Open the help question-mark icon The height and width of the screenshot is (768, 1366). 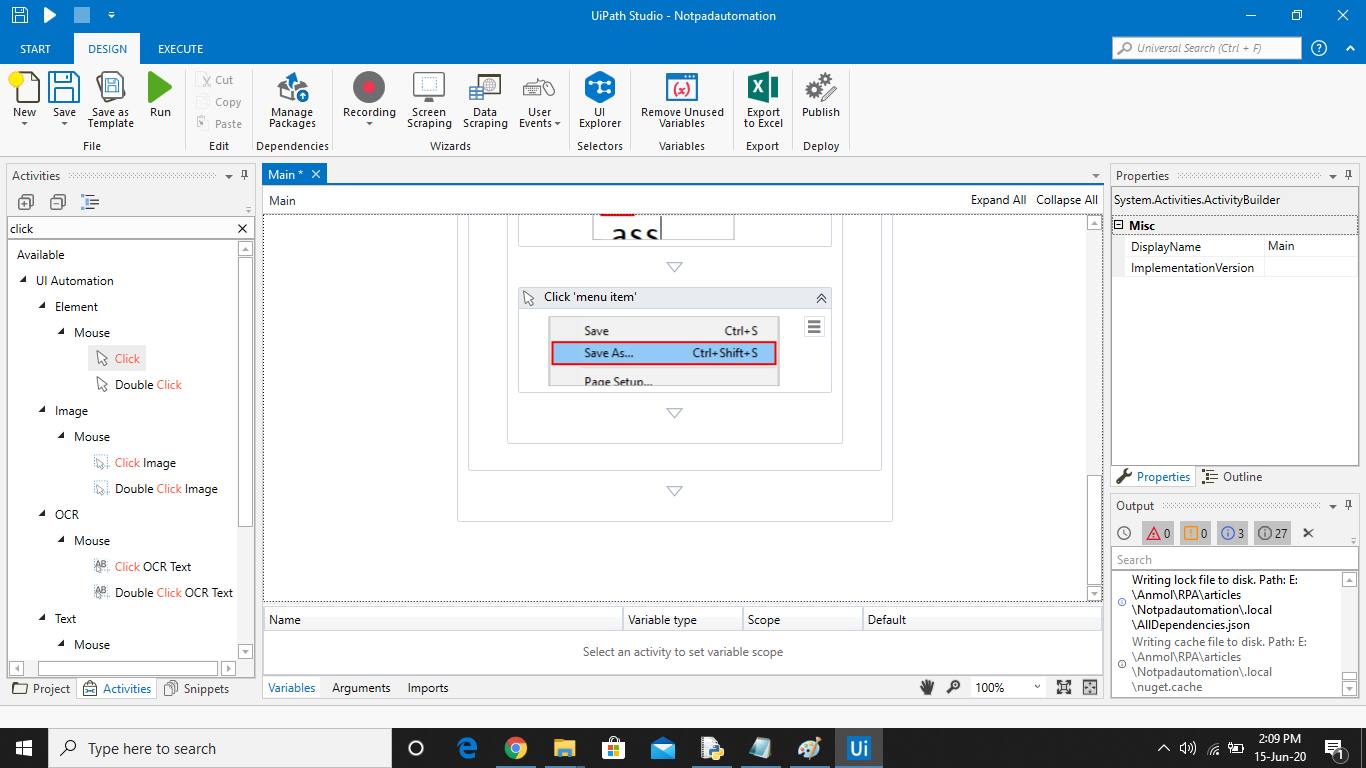[1319, 48]
